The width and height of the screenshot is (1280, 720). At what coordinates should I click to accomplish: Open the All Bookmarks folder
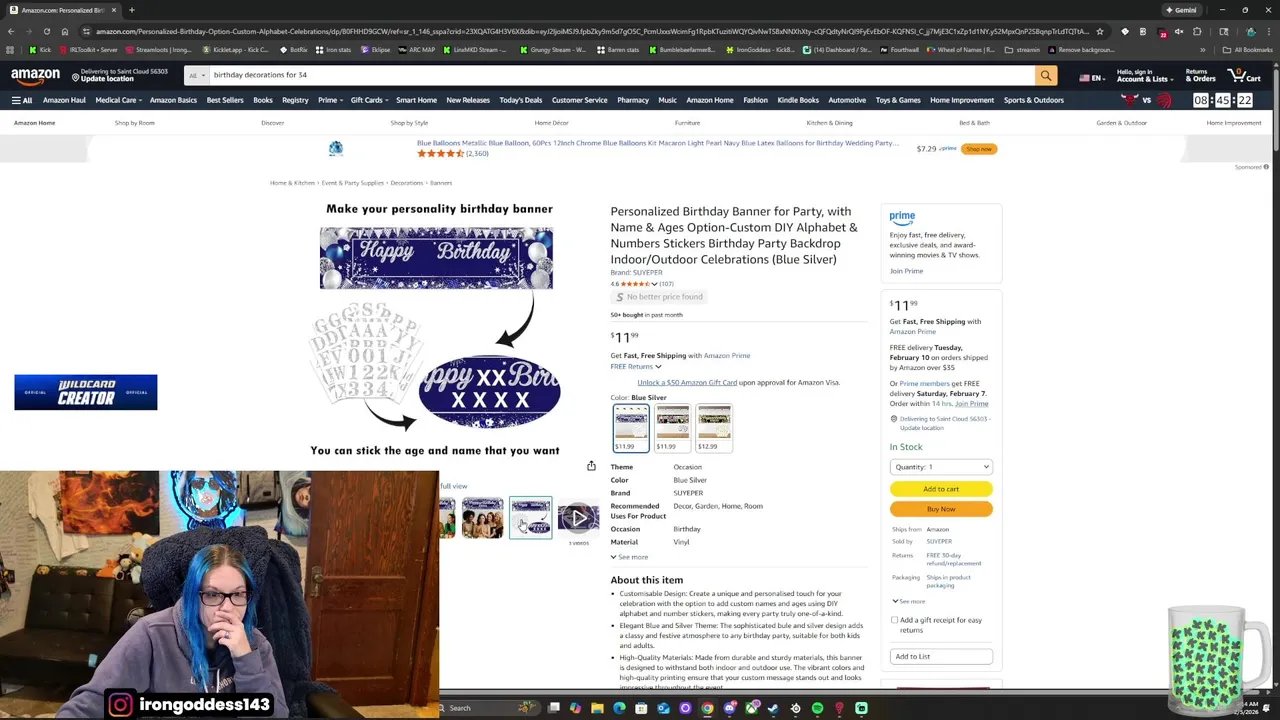1249,49
